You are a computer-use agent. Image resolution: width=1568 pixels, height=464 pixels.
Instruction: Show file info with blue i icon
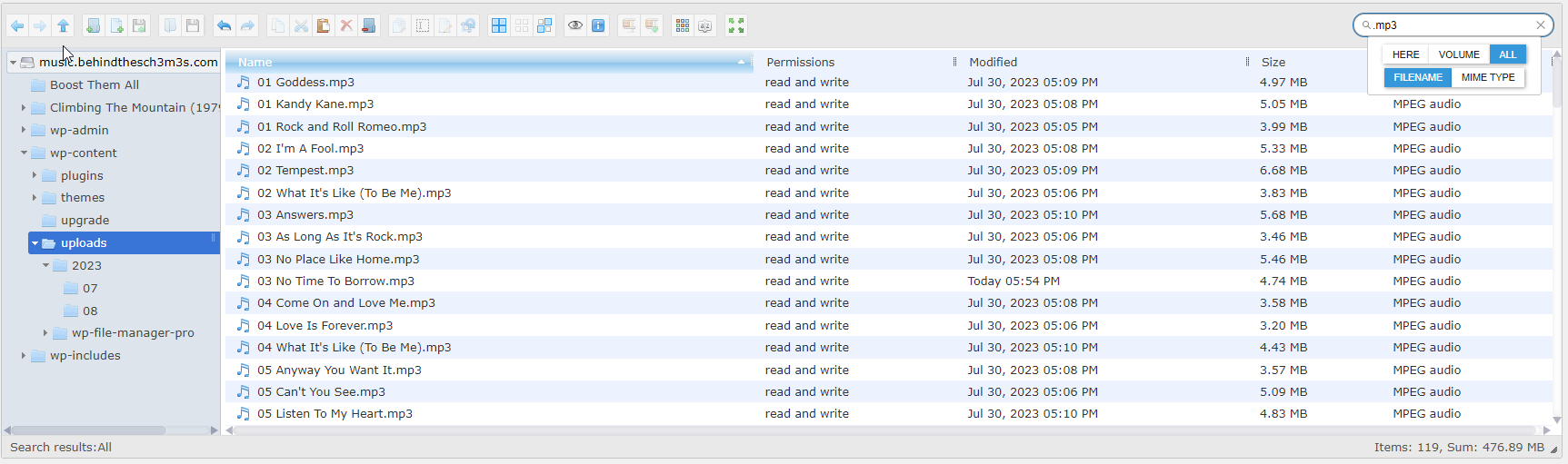point(598,25)
